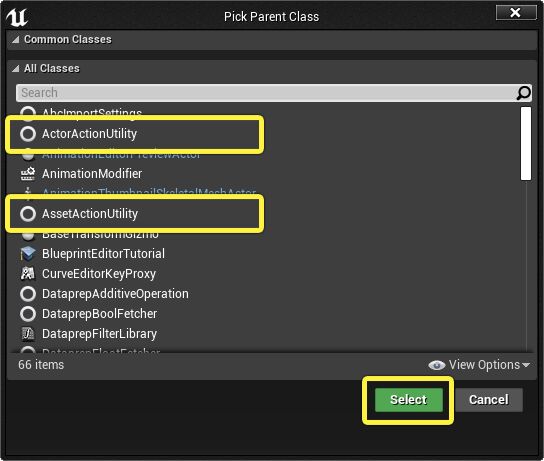Viewport: 544px width, 461px height.
Task: Click the Unreal Engine logo icon
Action: point(17,17)
